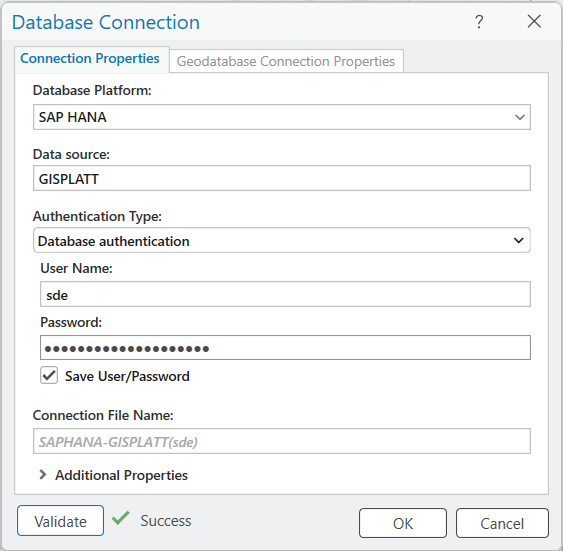
Task: Click the green Success checkmark icon
Action: (121, 518)
